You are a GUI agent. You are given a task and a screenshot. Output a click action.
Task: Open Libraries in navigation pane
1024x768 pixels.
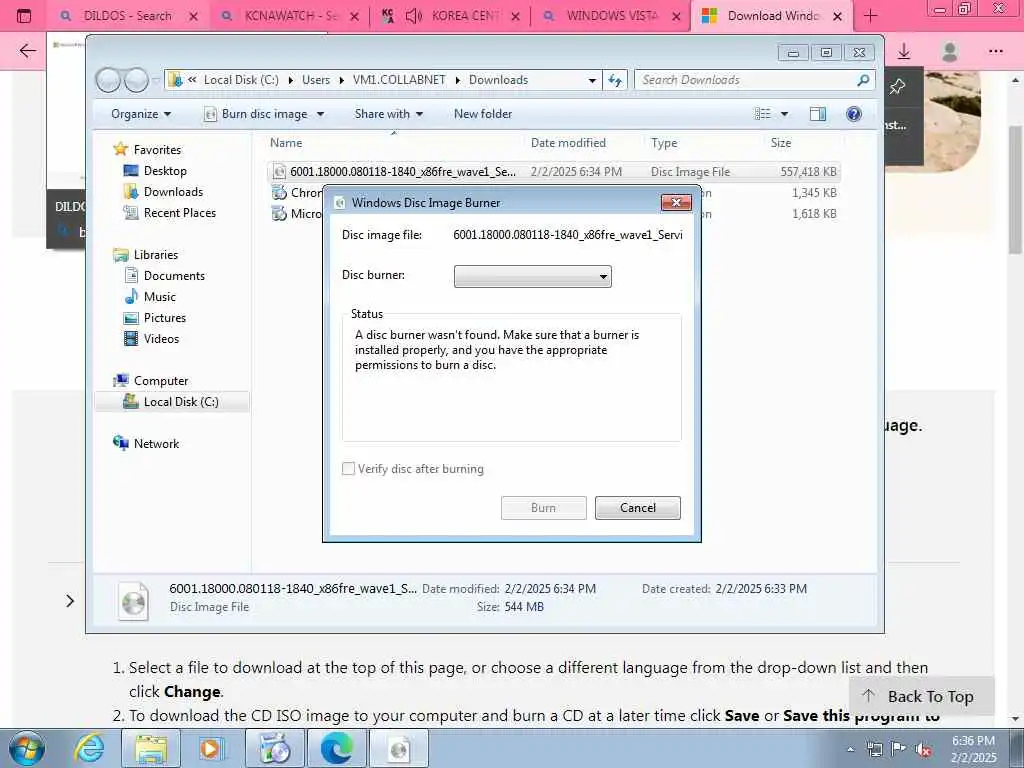(155, 255)
